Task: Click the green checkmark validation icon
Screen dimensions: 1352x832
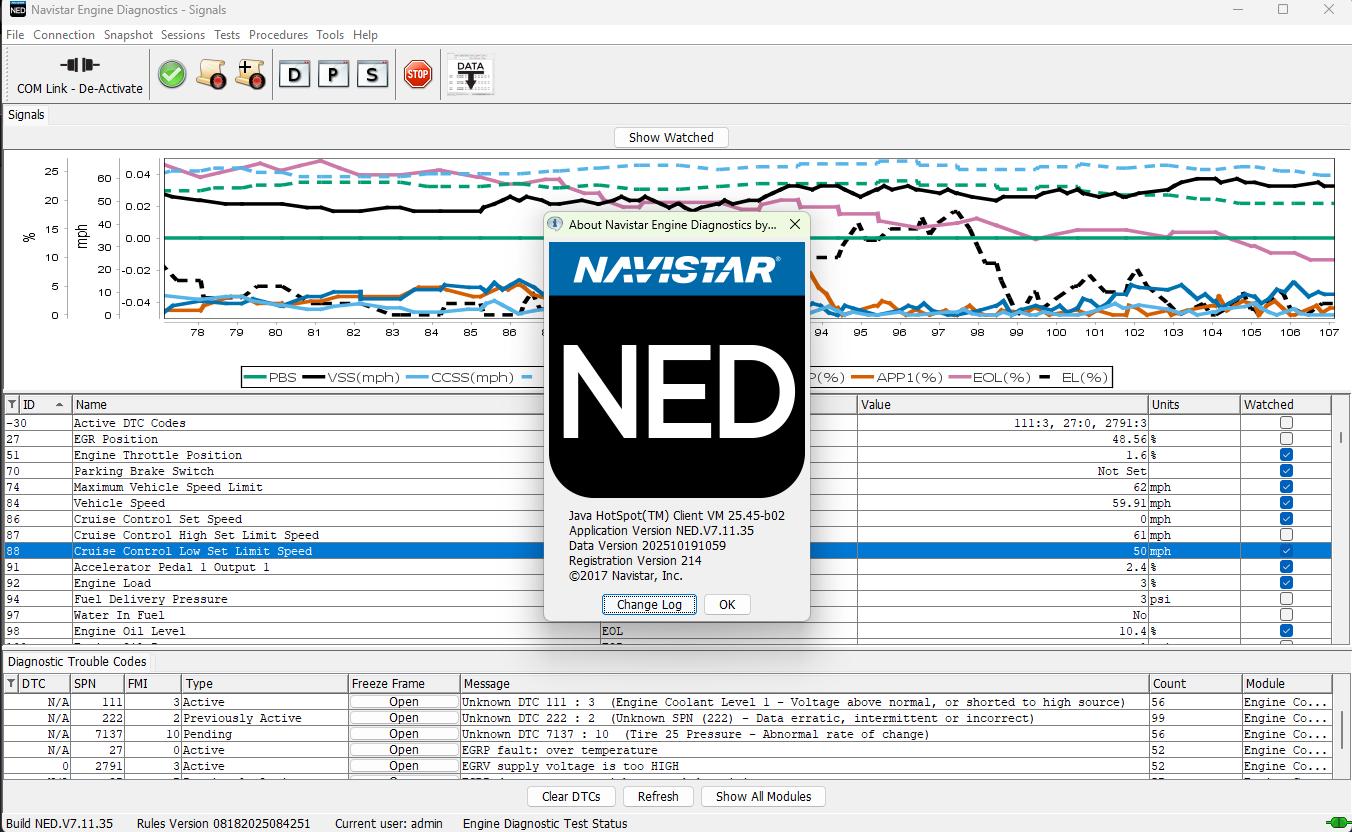Action: click(171, 74)
